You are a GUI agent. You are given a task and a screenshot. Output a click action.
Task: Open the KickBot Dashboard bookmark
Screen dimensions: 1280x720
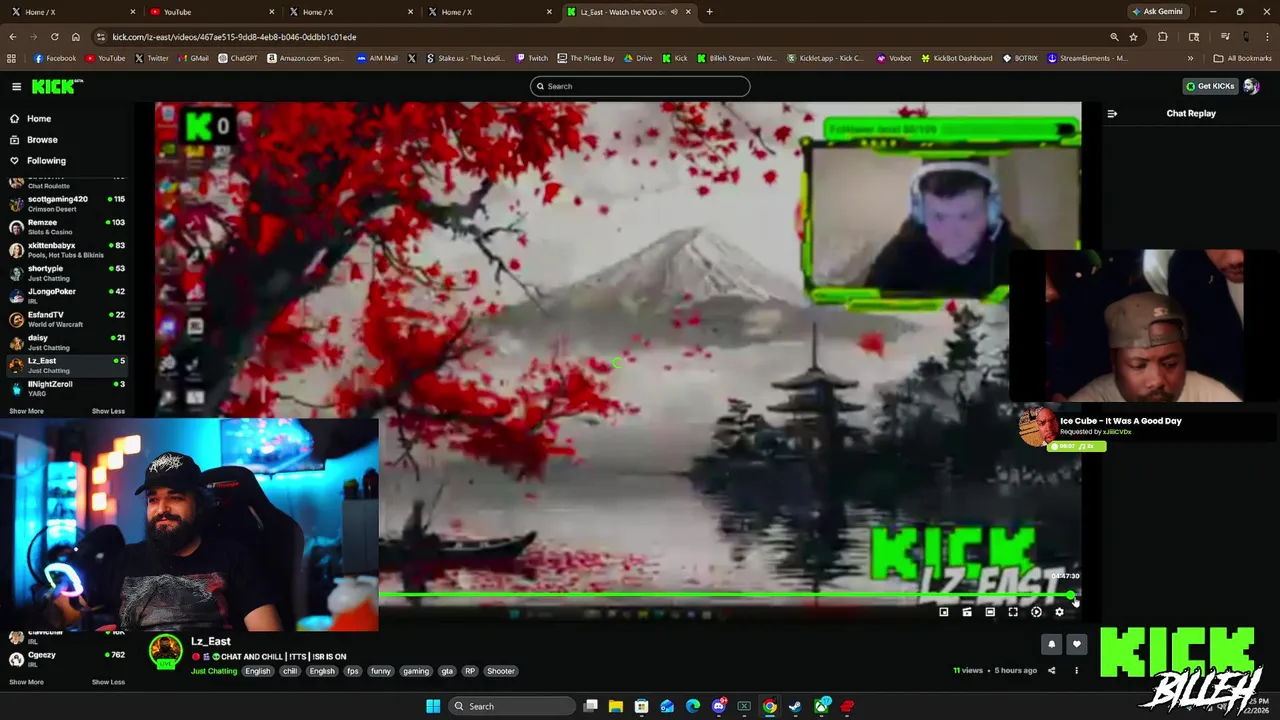958,58
